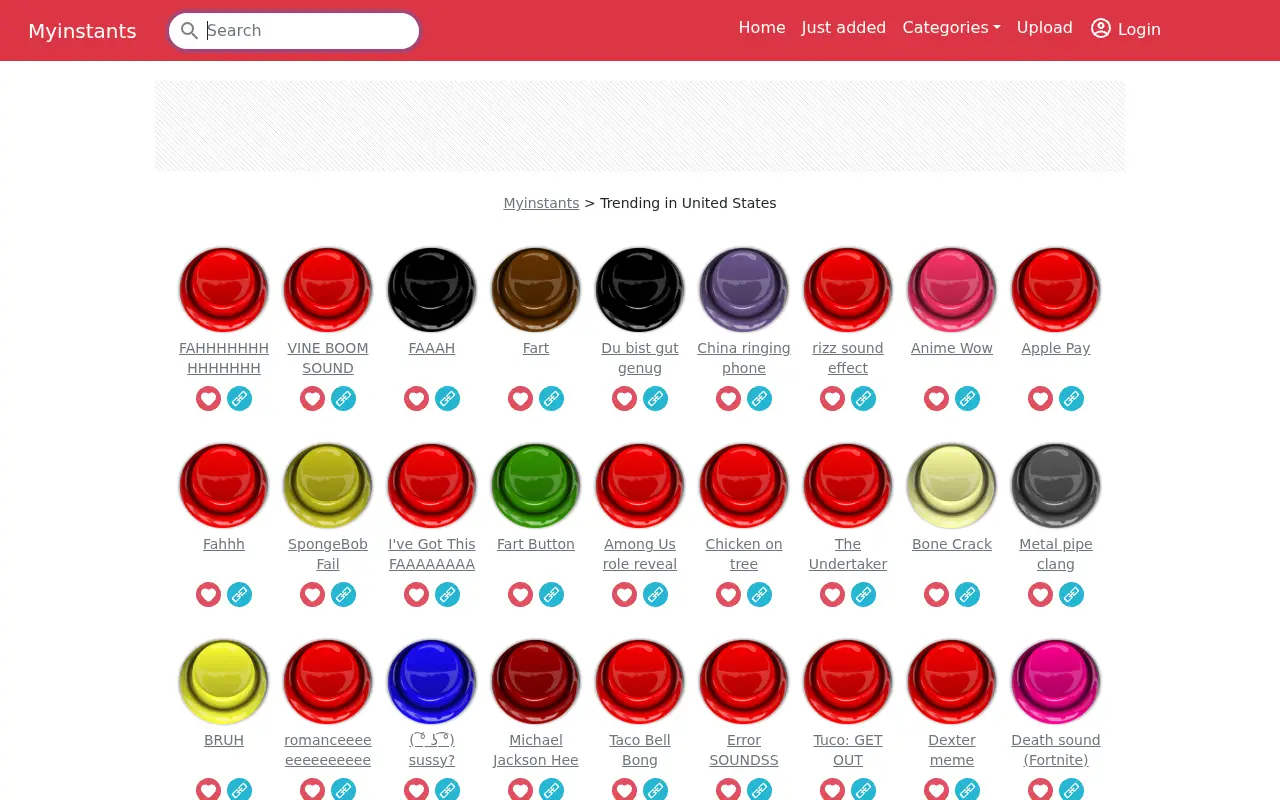Play the yellow SpongeBob Fail button
Screen dimensions: 1280x800
328,485
